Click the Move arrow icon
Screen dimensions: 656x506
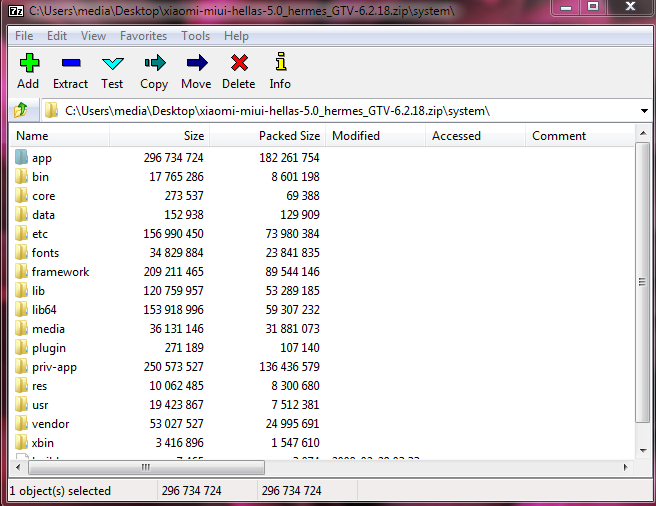pos(196,63)
